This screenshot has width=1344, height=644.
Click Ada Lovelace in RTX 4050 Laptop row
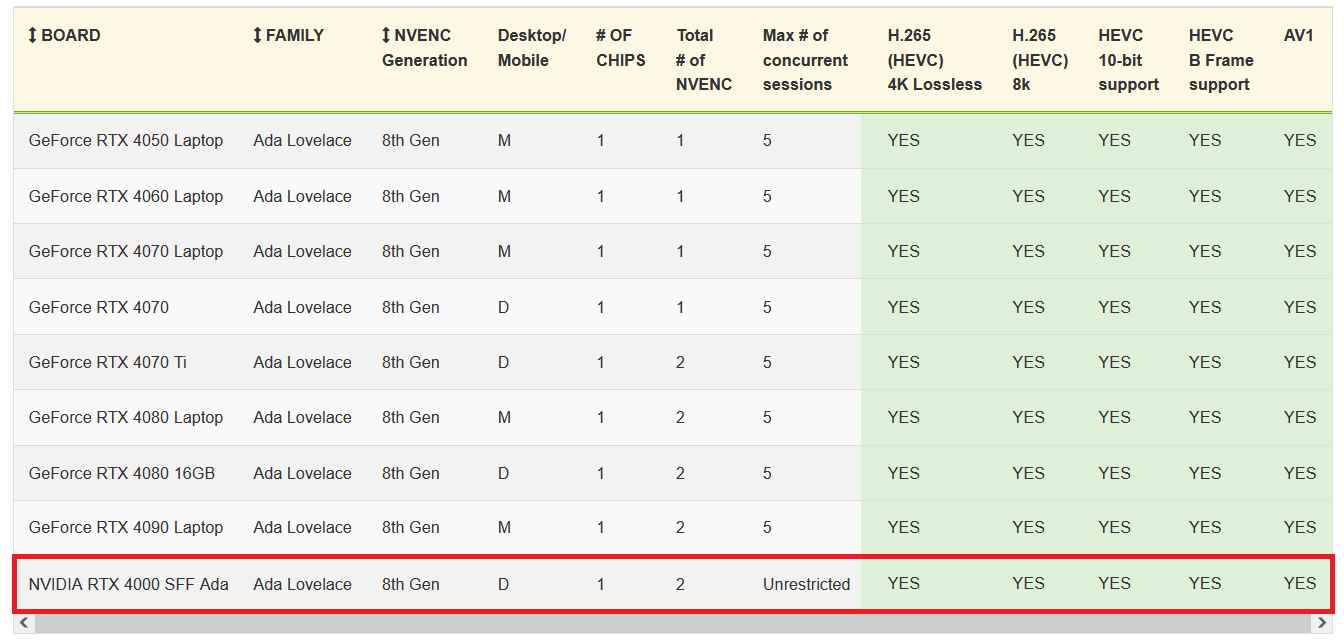303,141
